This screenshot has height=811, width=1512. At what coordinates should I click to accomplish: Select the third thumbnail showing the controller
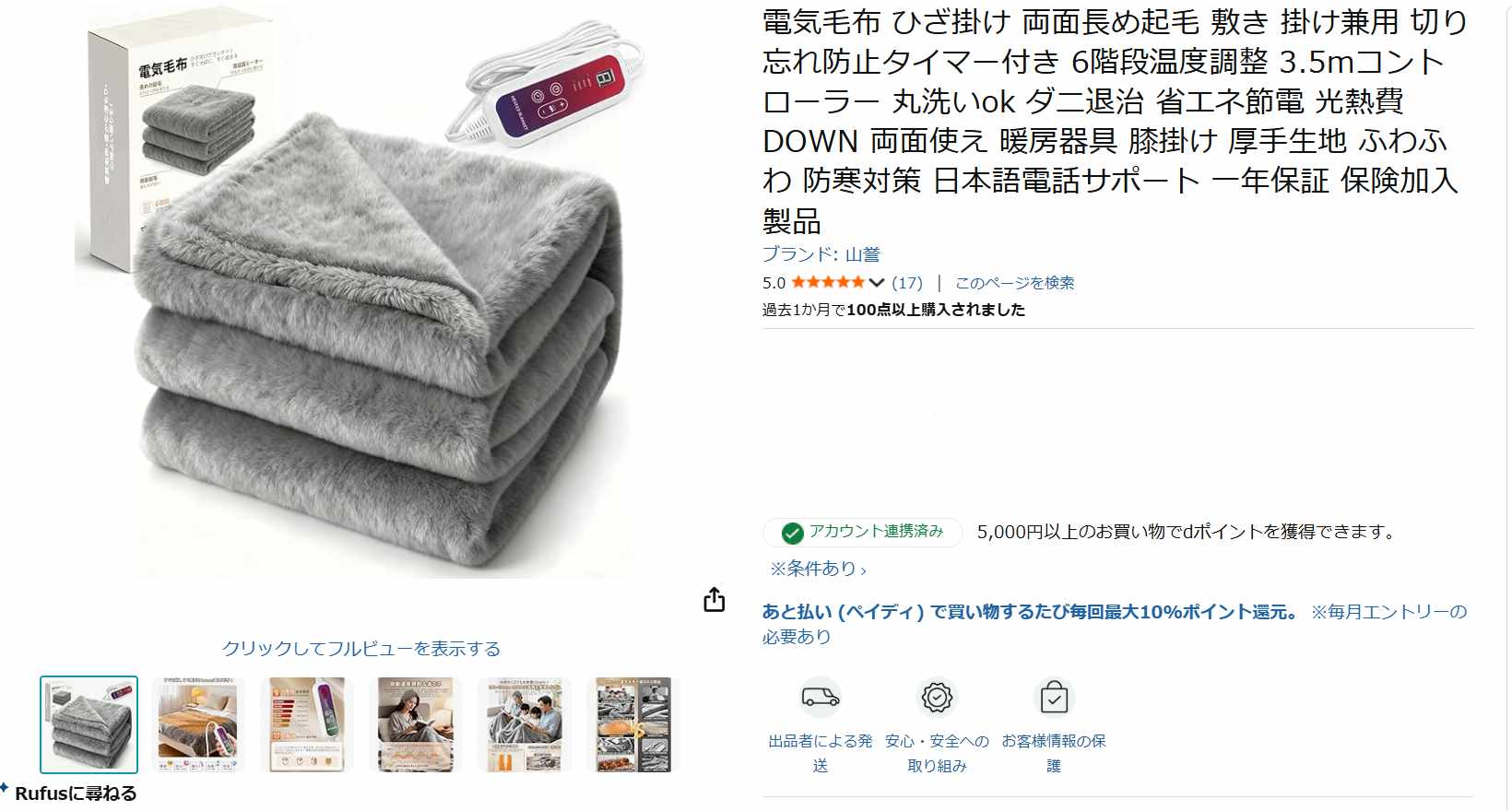click(306, 724)
